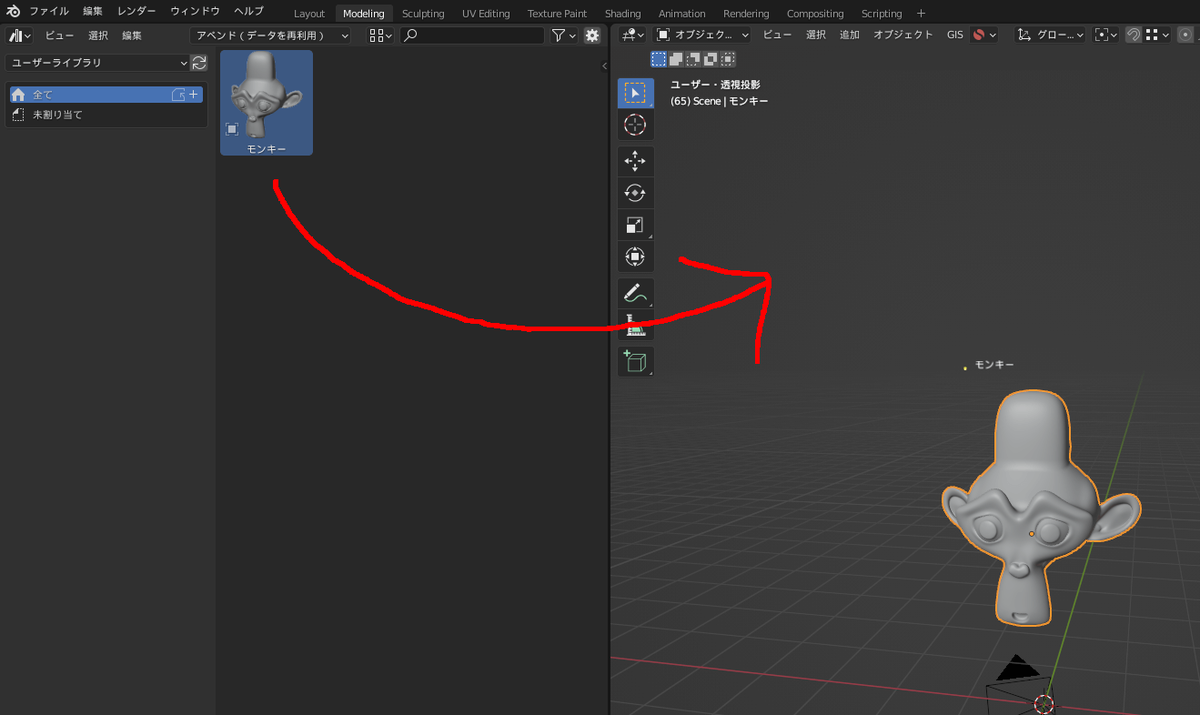The height and width of the screenshot is (715, 1200).
Task: Add a new workspace with plus button
Action: click(x=921, y=14)
